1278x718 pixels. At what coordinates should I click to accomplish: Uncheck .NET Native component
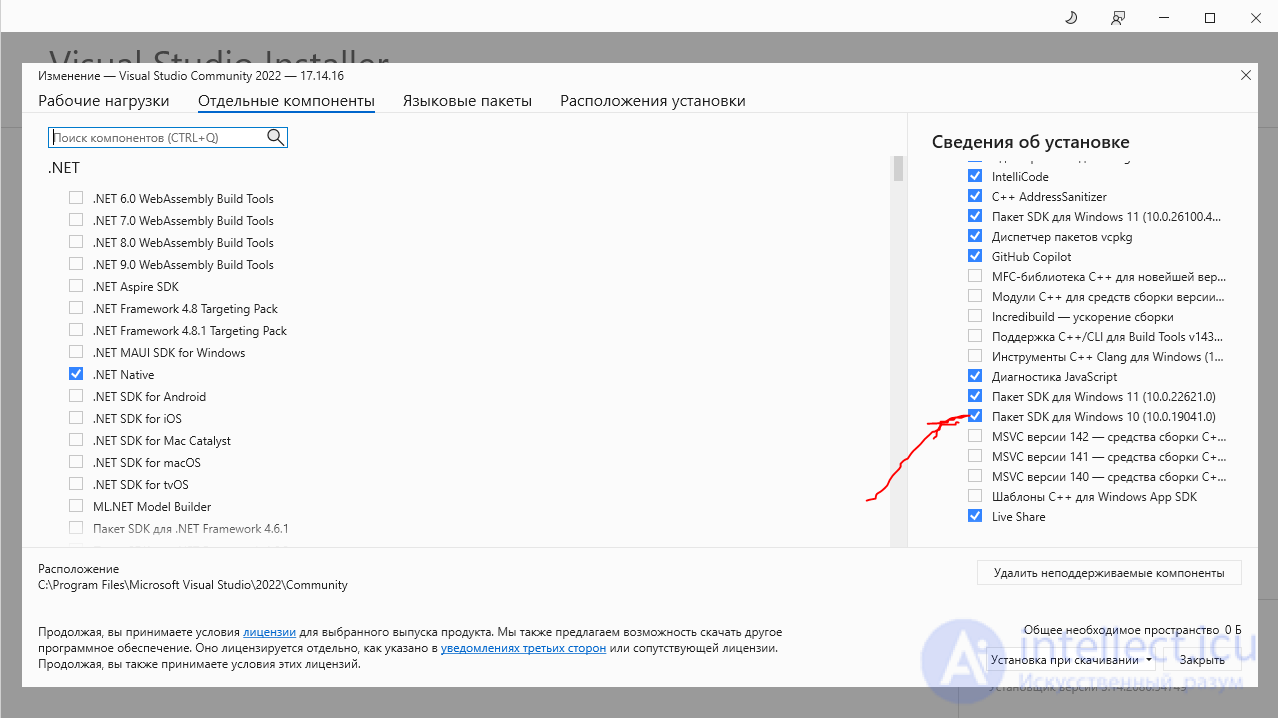pyautogui.click(x=76, y=374)
